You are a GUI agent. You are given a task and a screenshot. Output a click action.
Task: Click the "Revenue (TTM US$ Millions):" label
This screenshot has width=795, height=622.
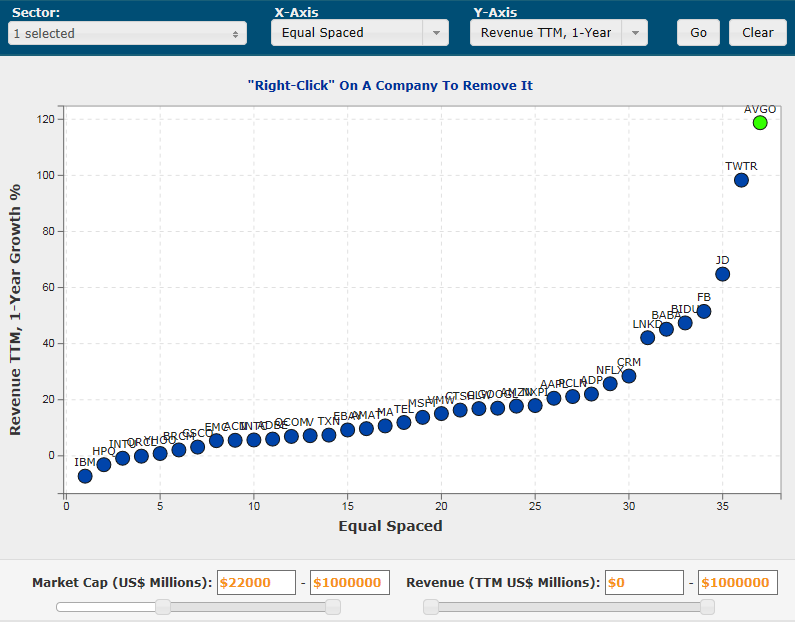point(503,582)
